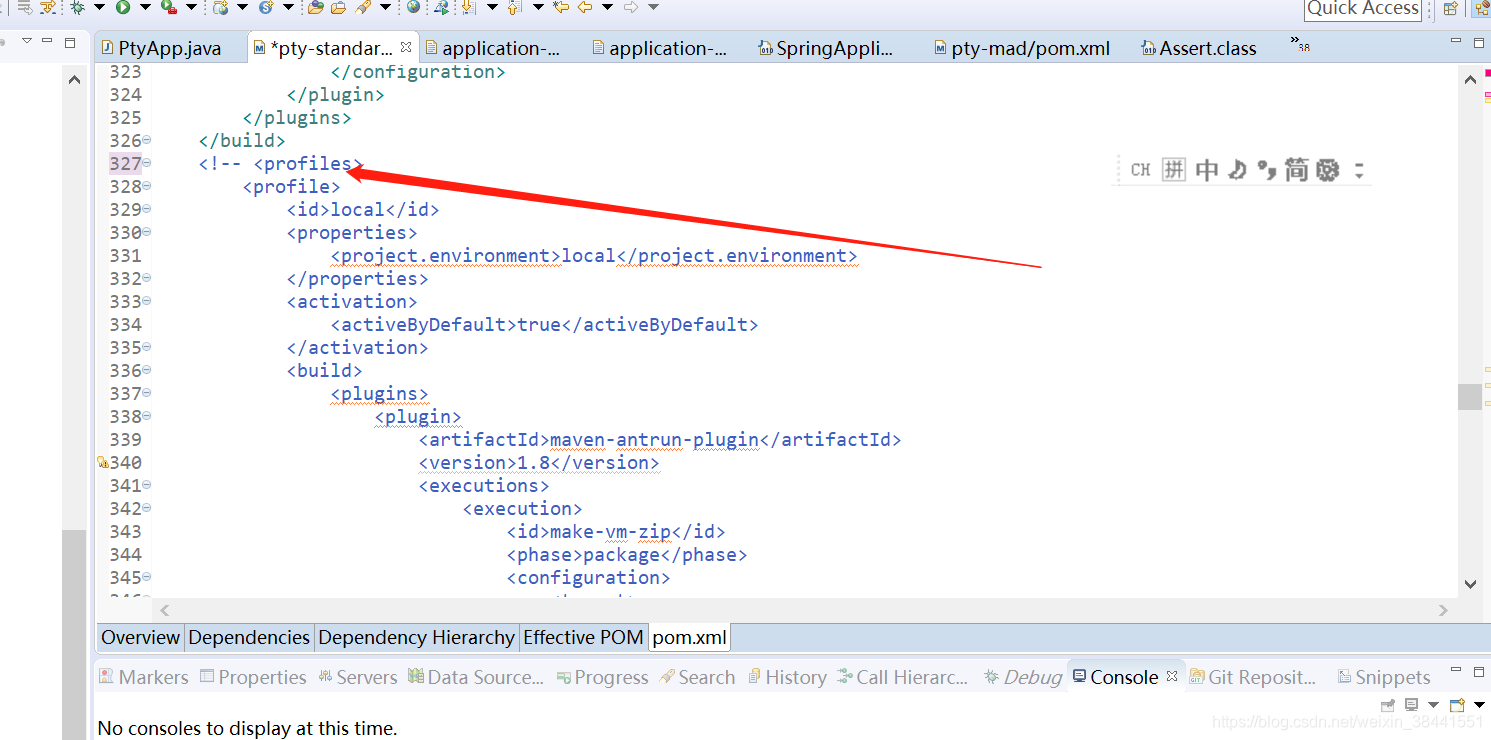Click the Open Task folder icon
1491x740 pixels.
pyautogui.click(x=339, y=7)
